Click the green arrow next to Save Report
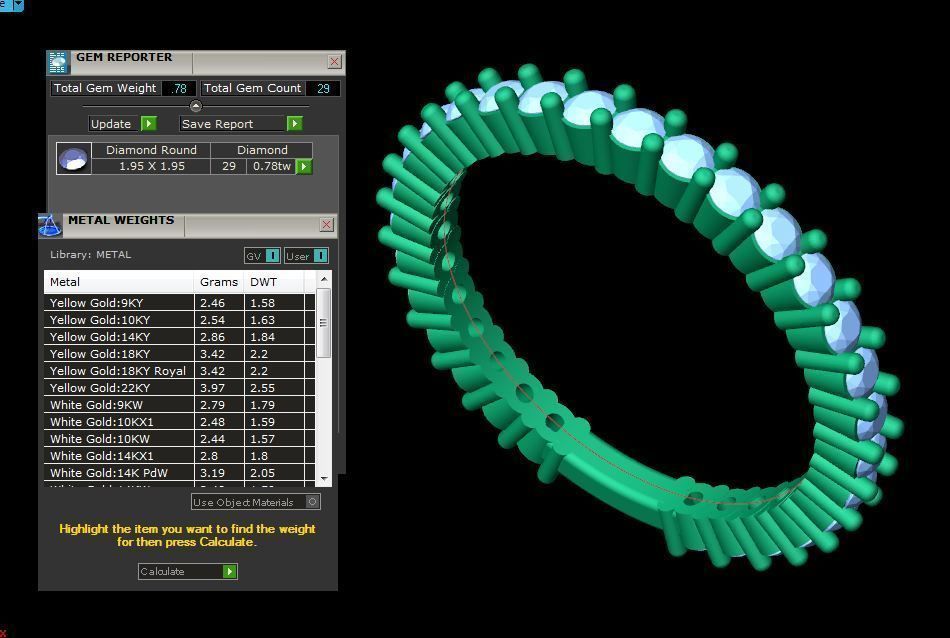Screen dimensions: 950x638 click(x=294, y=124)
